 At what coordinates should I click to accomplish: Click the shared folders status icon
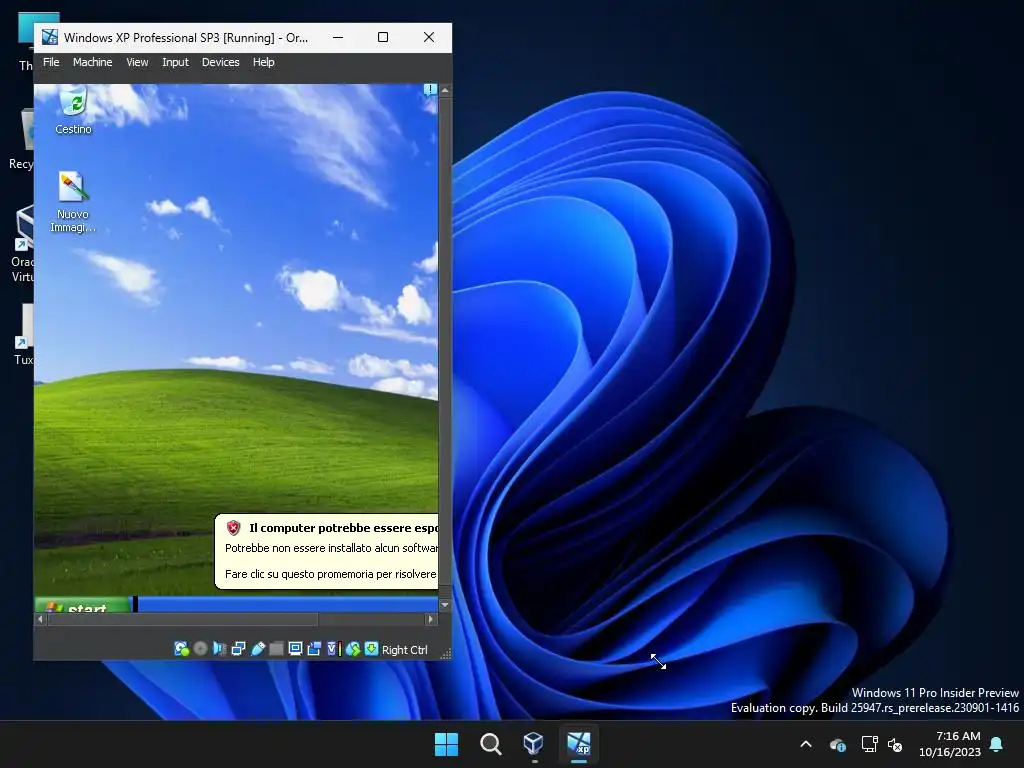click(x=276, y=648)
